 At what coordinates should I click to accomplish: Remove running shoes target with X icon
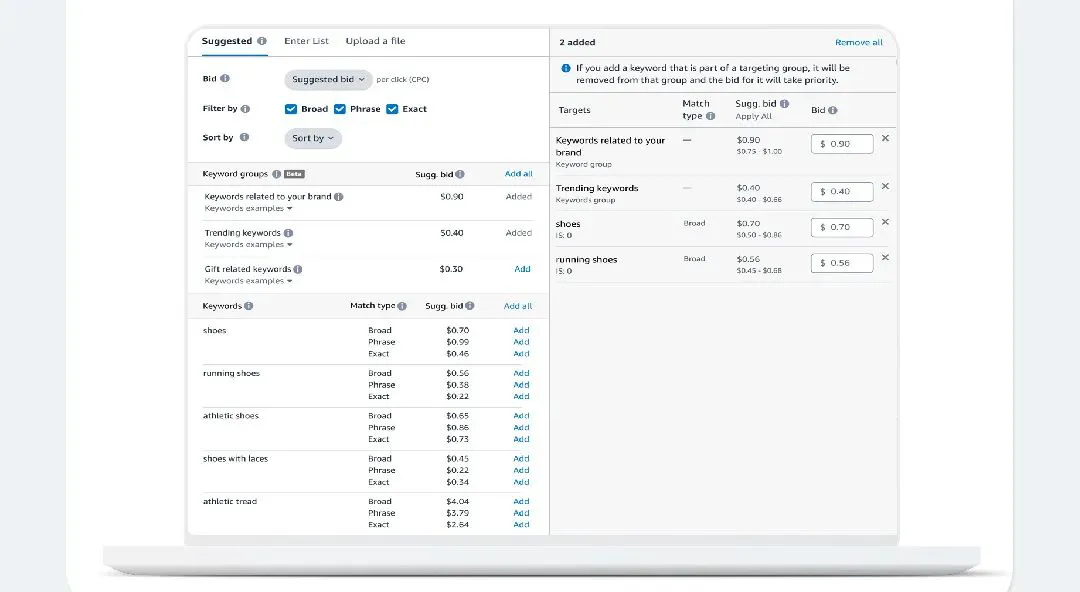coord(885,258)
